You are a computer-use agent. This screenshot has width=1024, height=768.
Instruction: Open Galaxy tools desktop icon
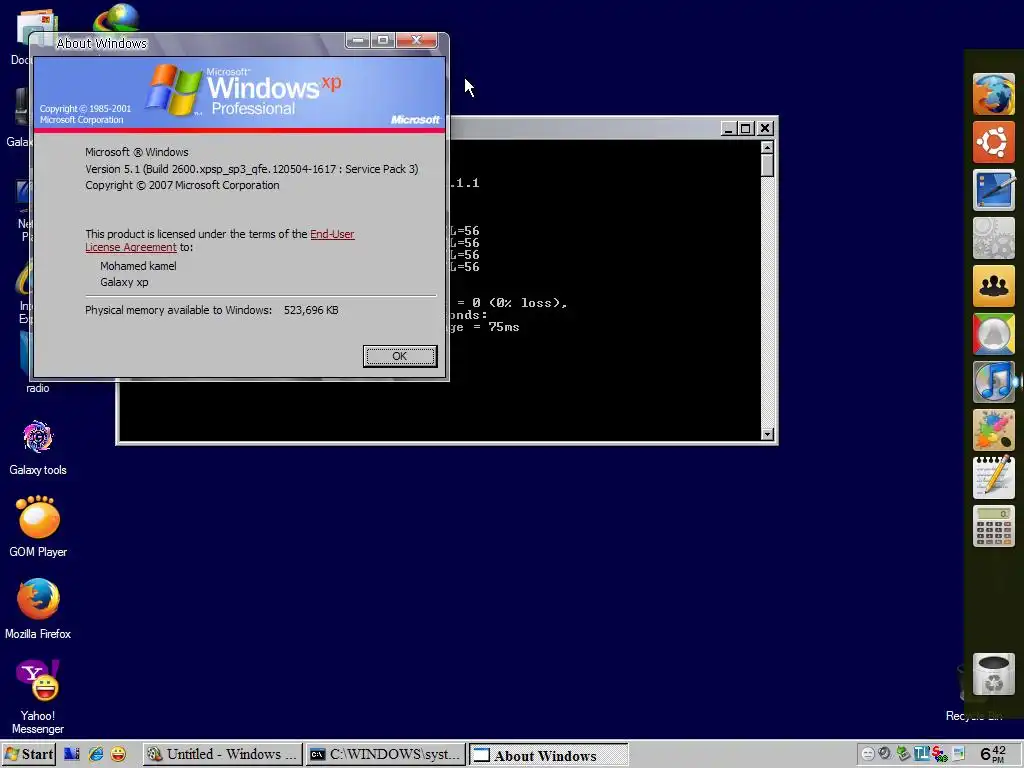click(x=38, y=447)
